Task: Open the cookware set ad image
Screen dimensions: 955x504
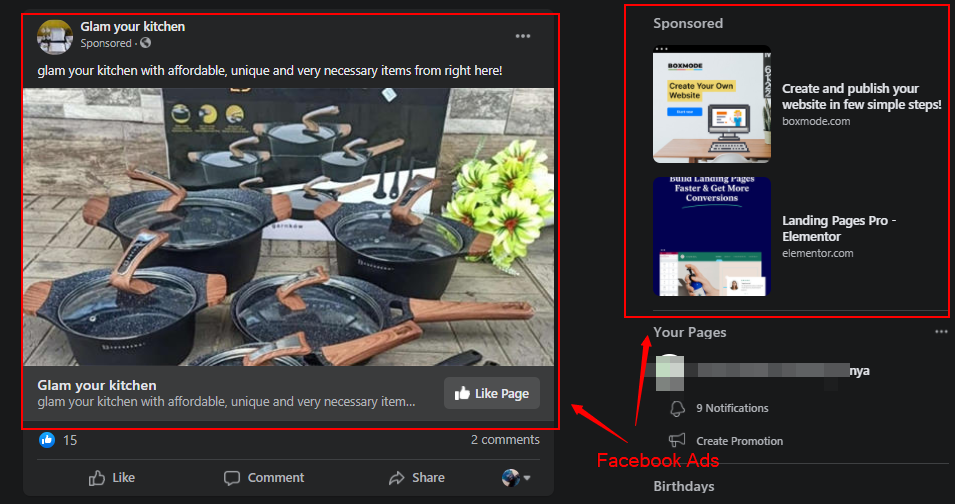Action: (288, 227)
